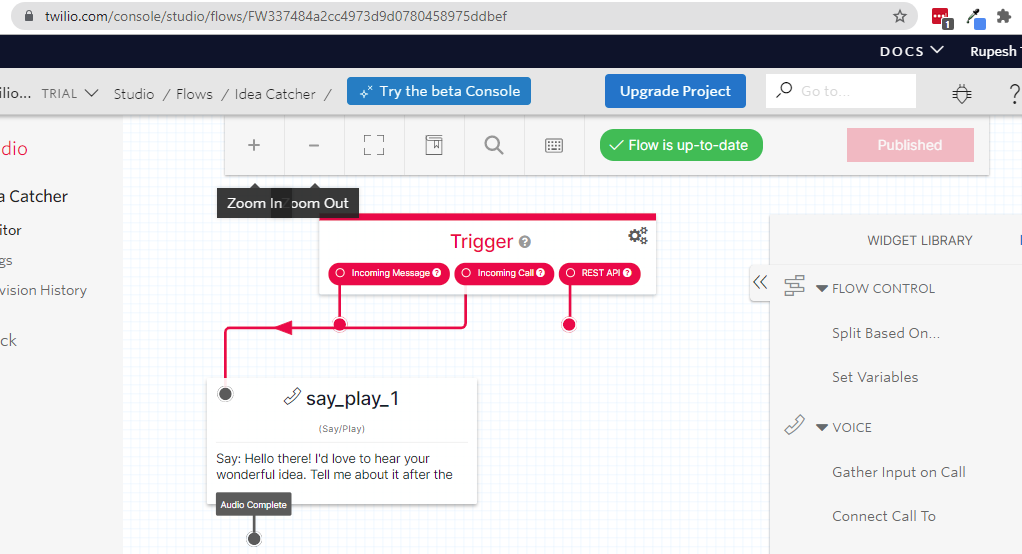This screenshot has width=1022, height=554.
Task: Open the DOCS dropdown
Action: tap(912, 51)
